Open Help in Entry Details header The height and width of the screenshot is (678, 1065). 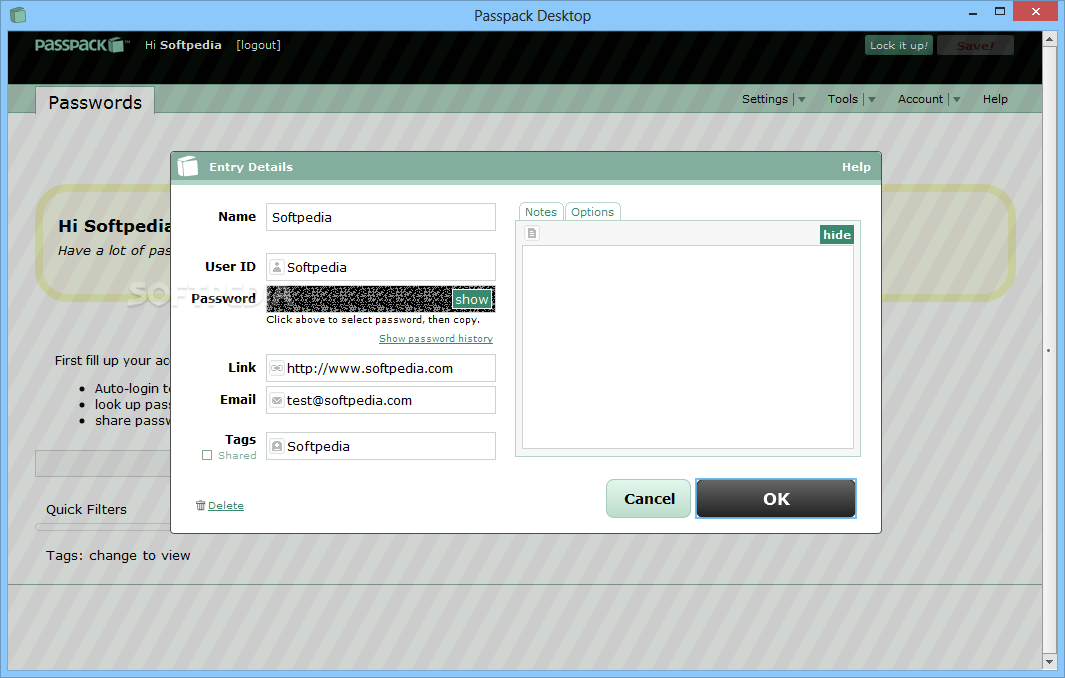click(856, 167)
